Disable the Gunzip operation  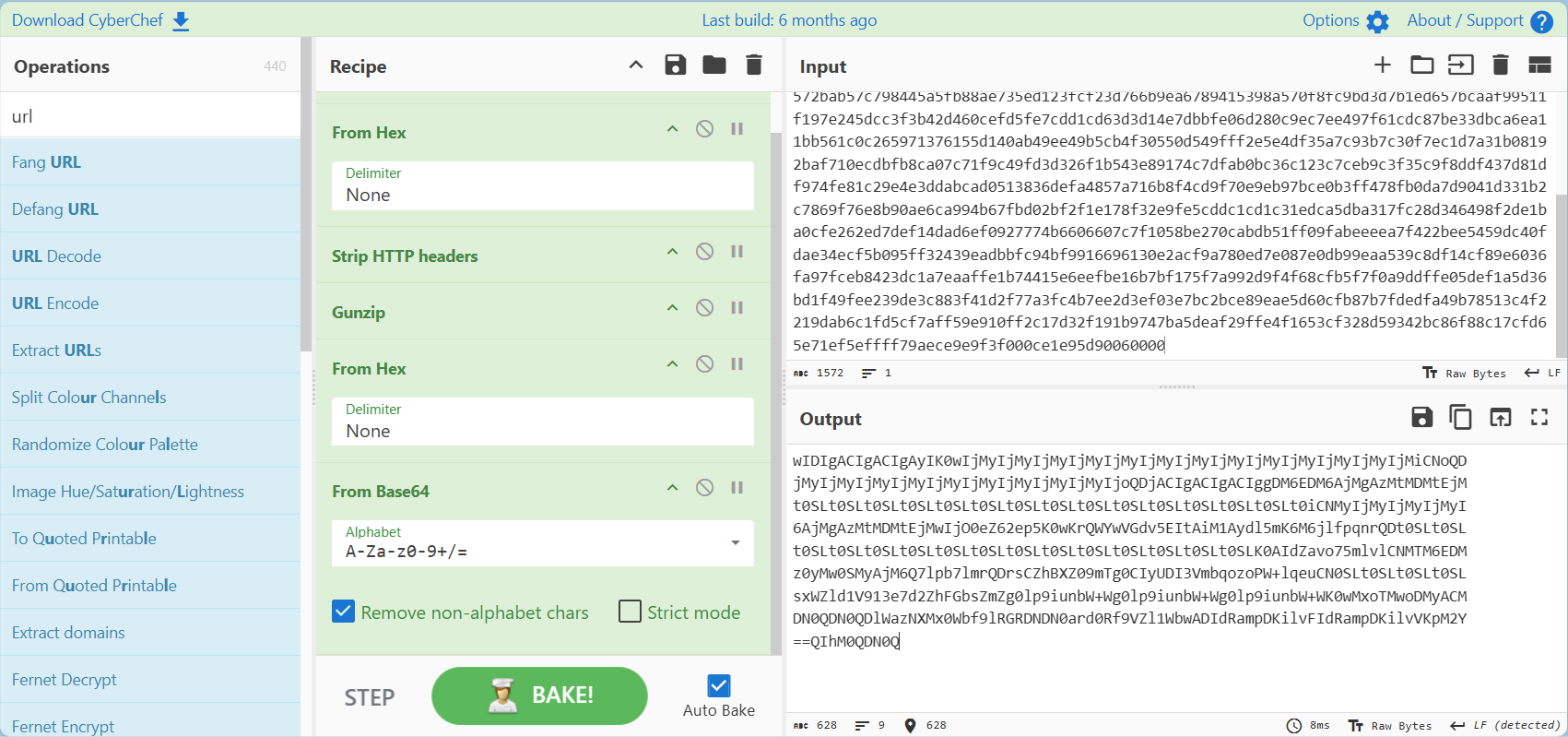coord(704,308)
